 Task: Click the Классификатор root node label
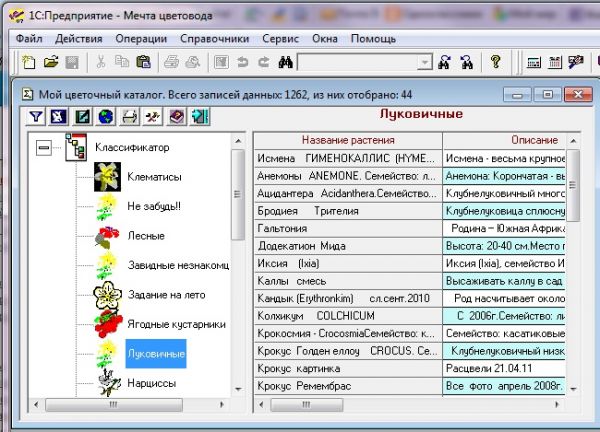click(x=132, y=147)
